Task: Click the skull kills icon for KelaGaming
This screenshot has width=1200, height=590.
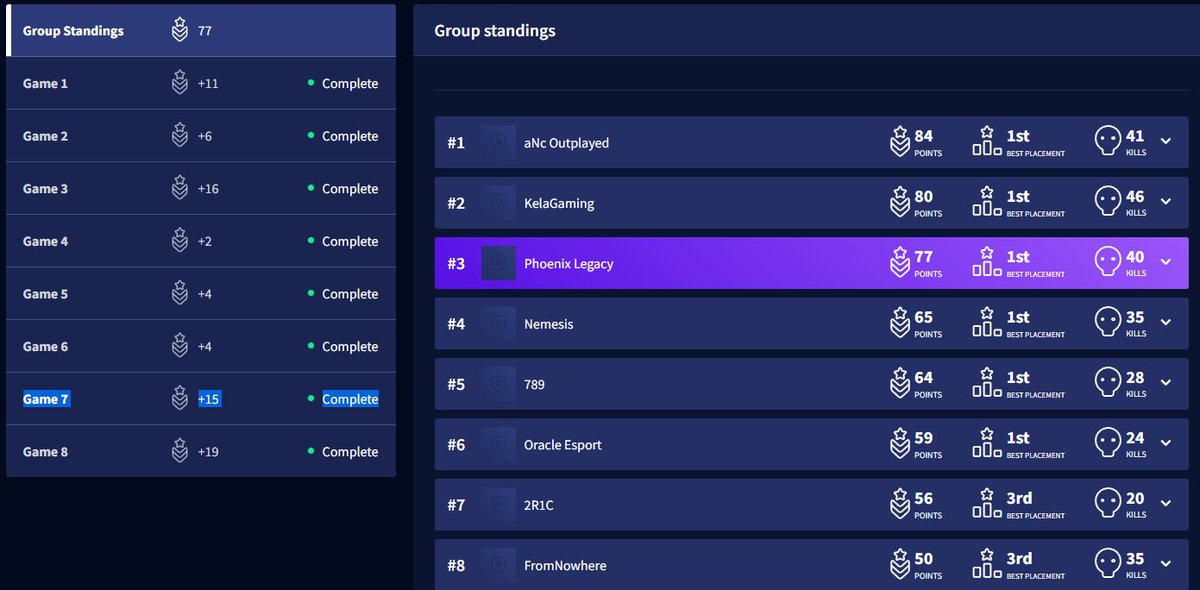Action: tap(1108, 202)
